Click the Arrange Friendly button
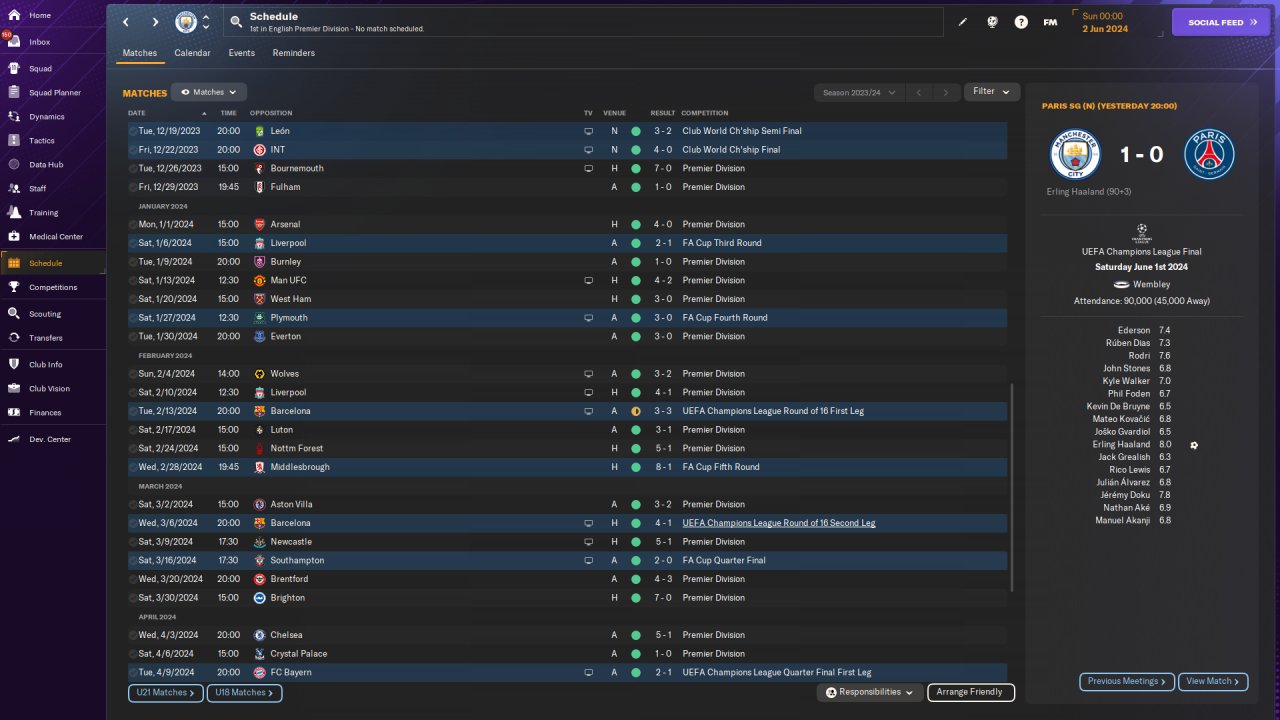1280x720 pixels. (971, 692)
